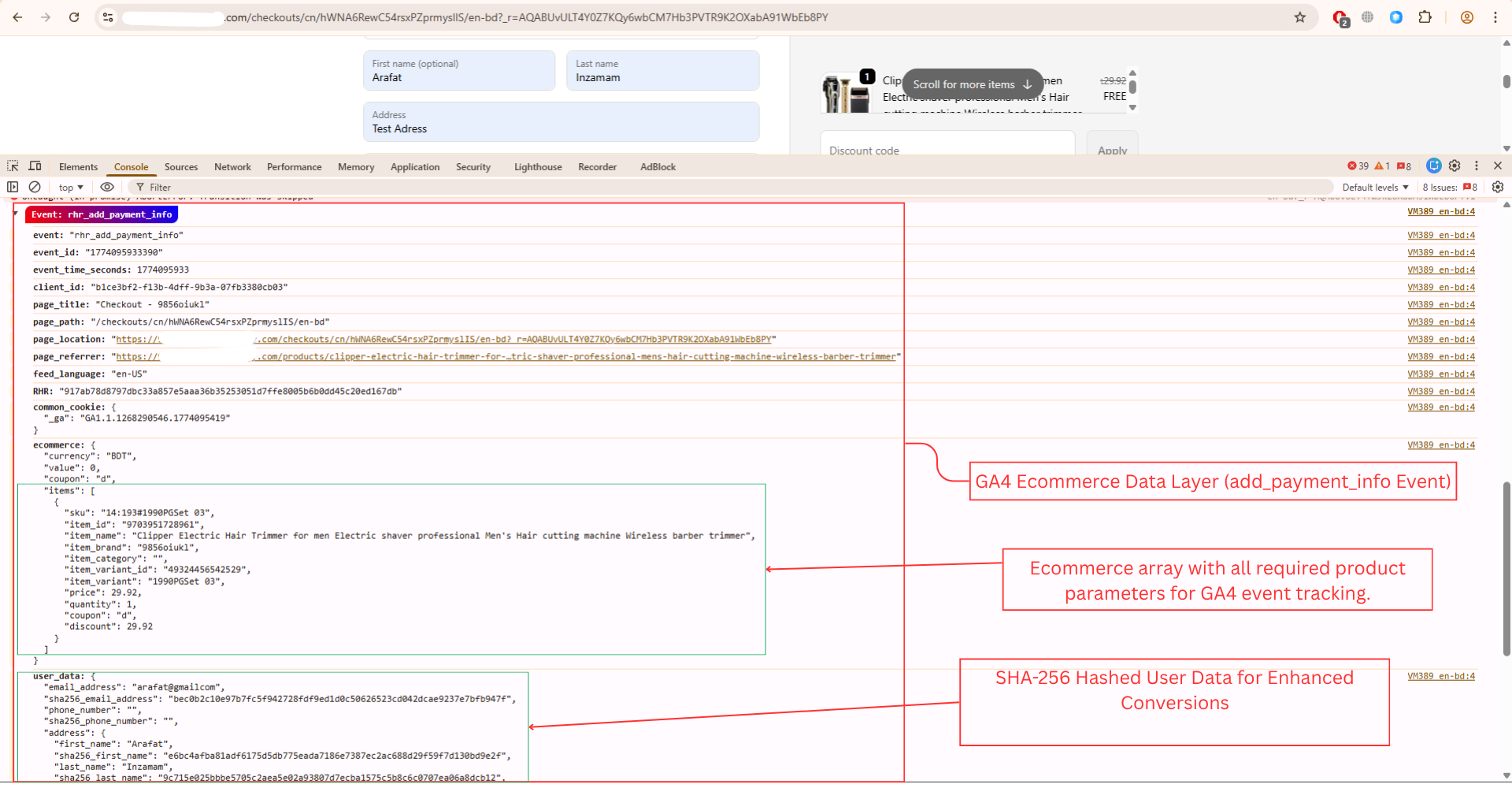
Task: Click the Scroll for more items button
Action: (973, 84)
